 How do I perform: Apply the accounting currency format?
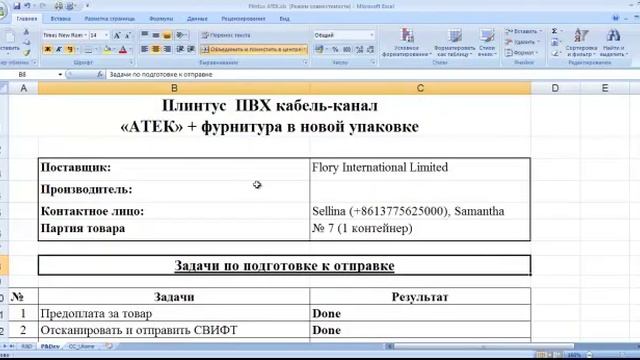(319, 49)
